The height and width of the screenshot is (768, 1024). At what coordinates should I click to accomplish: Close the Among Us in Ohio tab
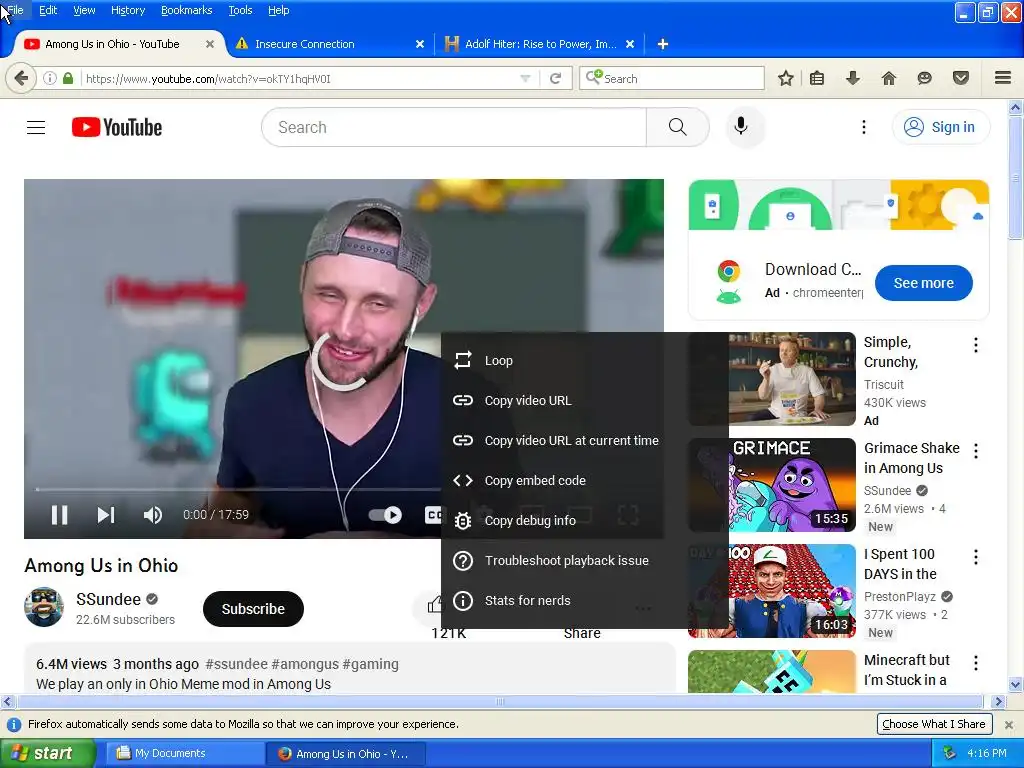tap(210, 44)
